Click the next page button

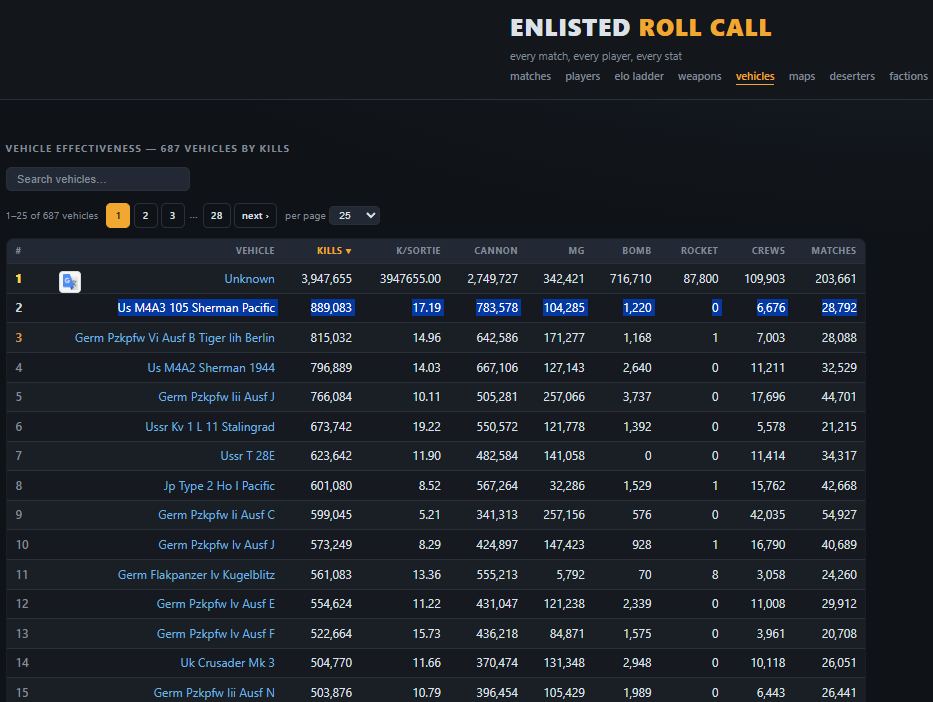click(255, 215)
